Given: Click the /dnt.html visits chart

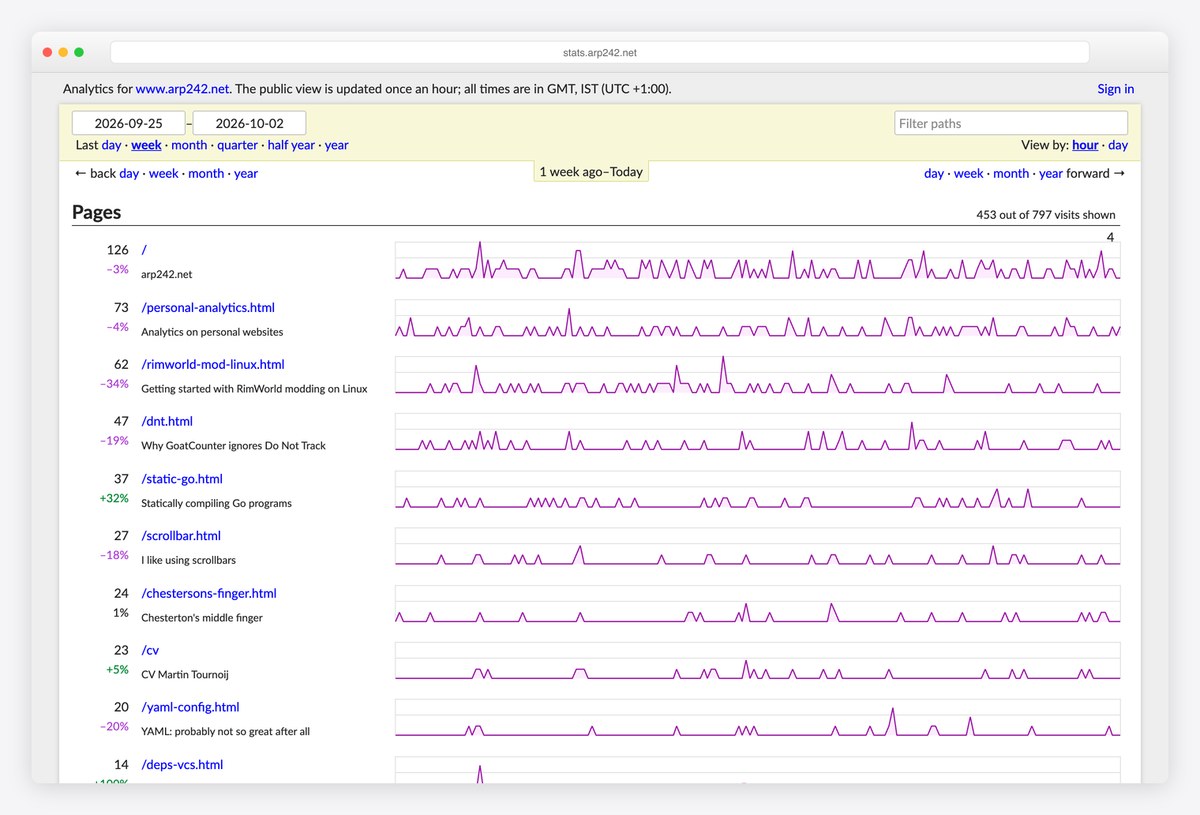Looking at the screenshot, I should tap(757, 431).
